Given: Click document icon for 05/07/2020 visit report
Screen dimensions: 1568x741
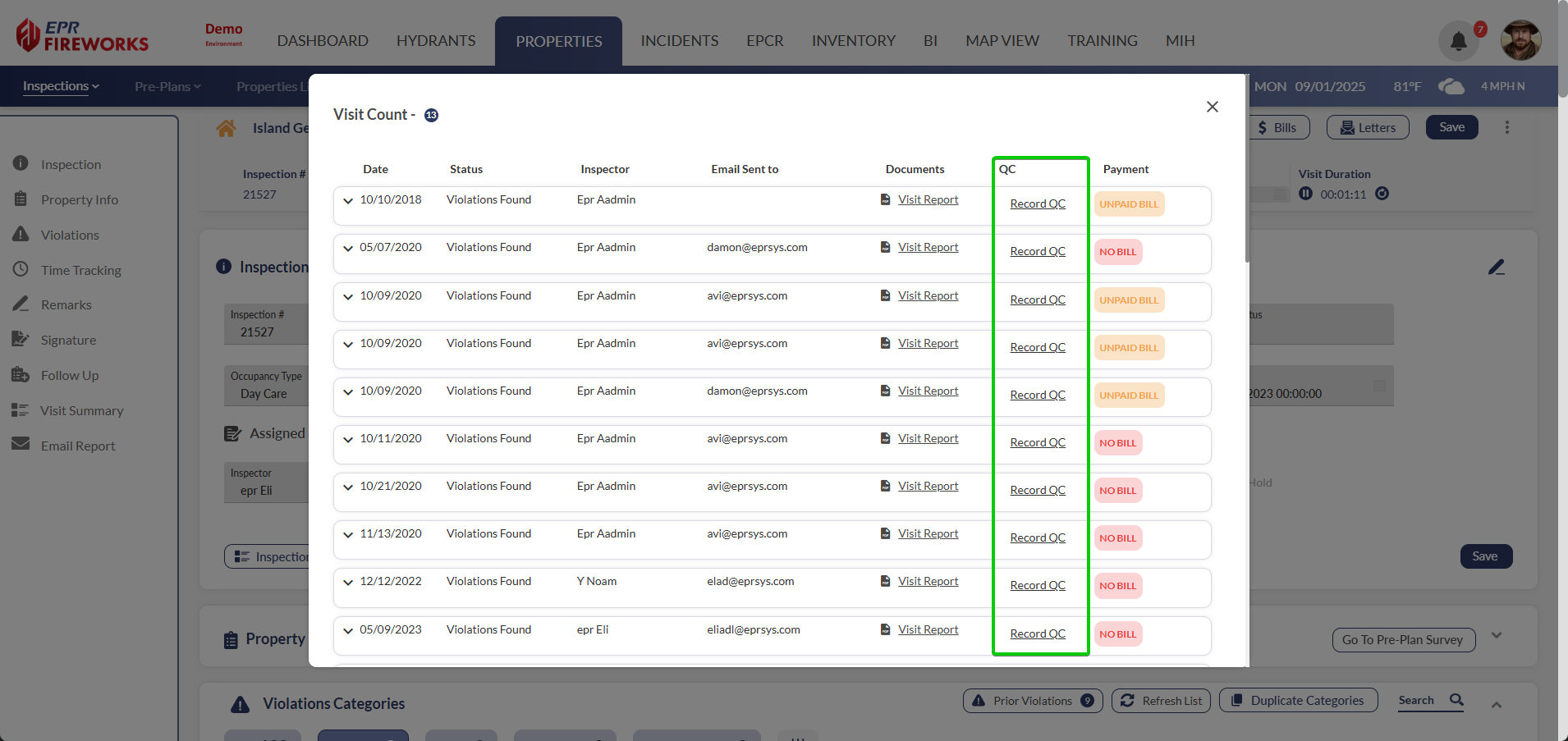Looking at the screenshot, I should tap(885, 247).
